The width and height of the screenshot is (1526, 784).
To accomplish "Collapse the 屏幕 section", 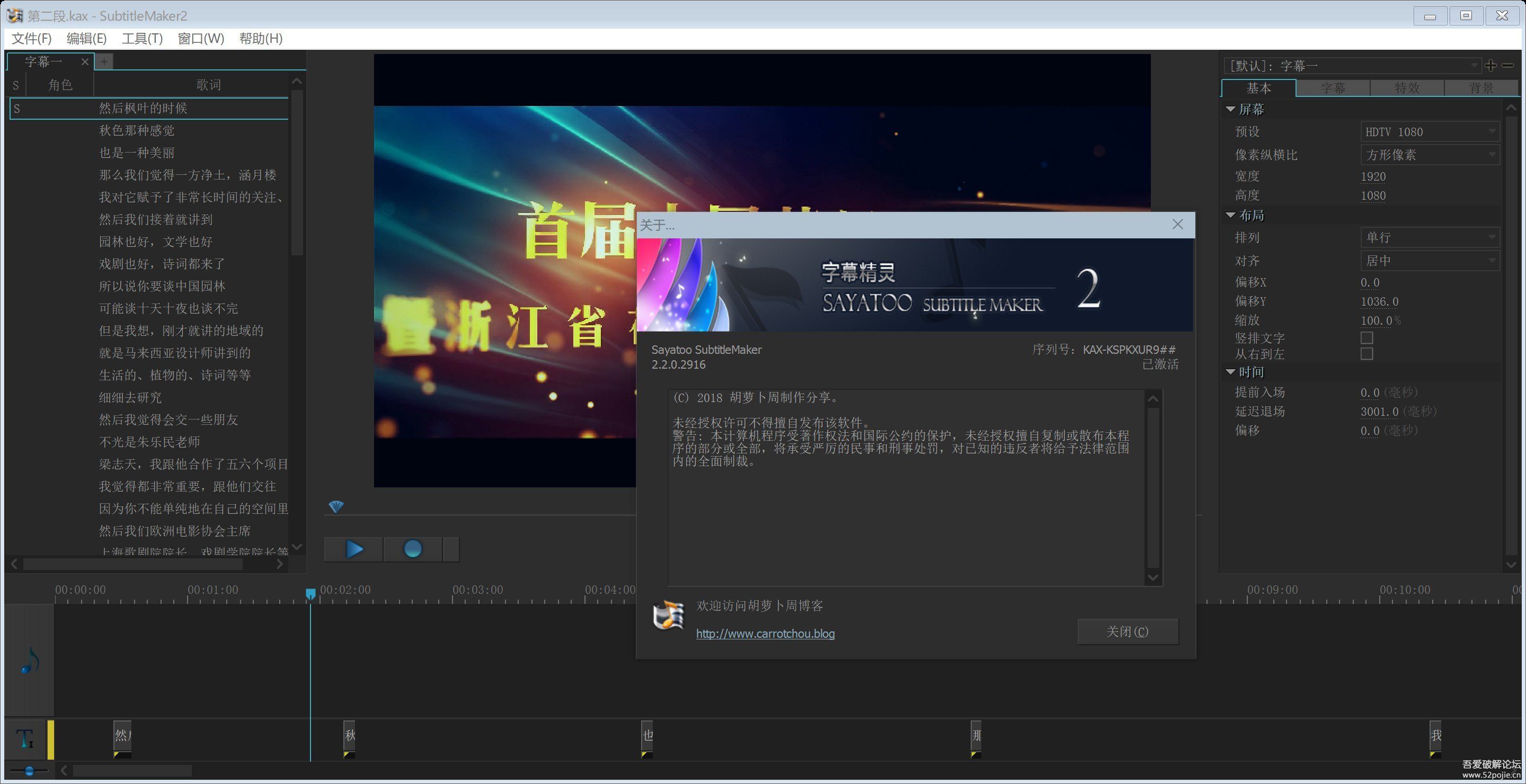I will [x=1230, y=110].
